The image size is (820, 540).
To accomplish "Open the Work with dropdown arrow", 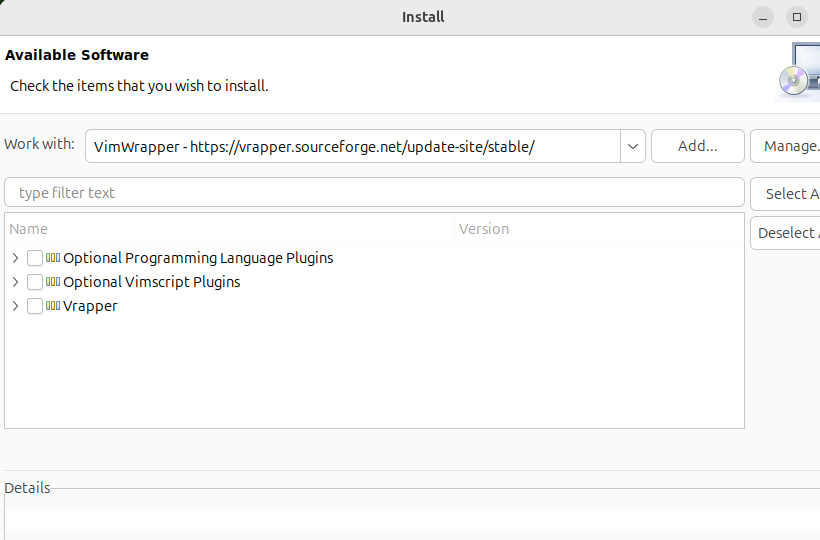I will [633, 146].
